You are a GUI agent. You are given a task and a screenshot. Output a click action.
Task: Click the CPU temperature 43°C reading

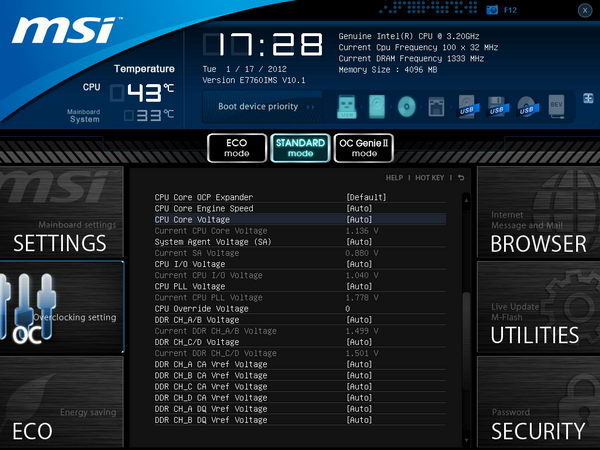143,93
